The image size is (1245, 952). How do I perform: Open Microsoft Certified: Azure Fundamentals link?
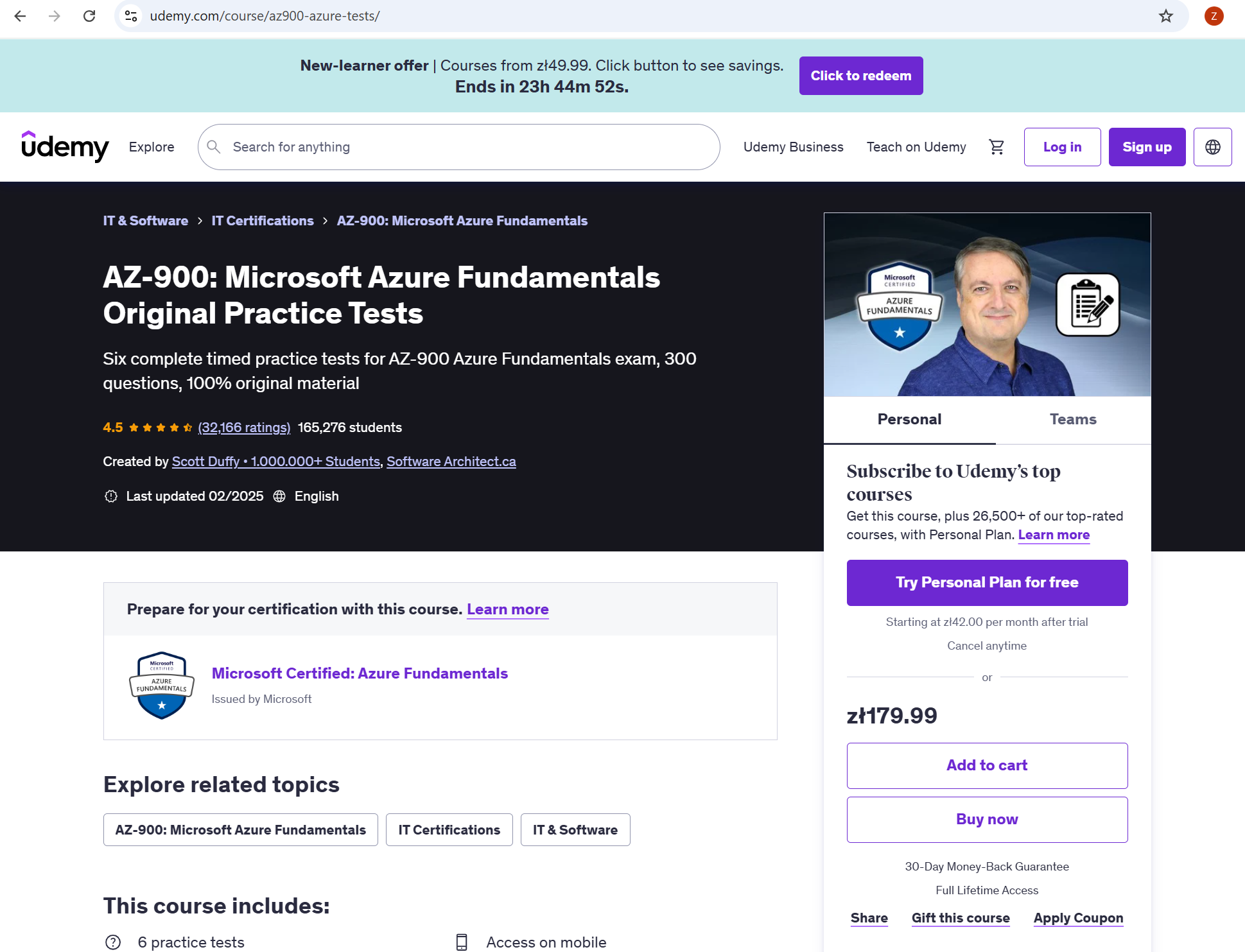pyautogui.click(x=360, y=673)
